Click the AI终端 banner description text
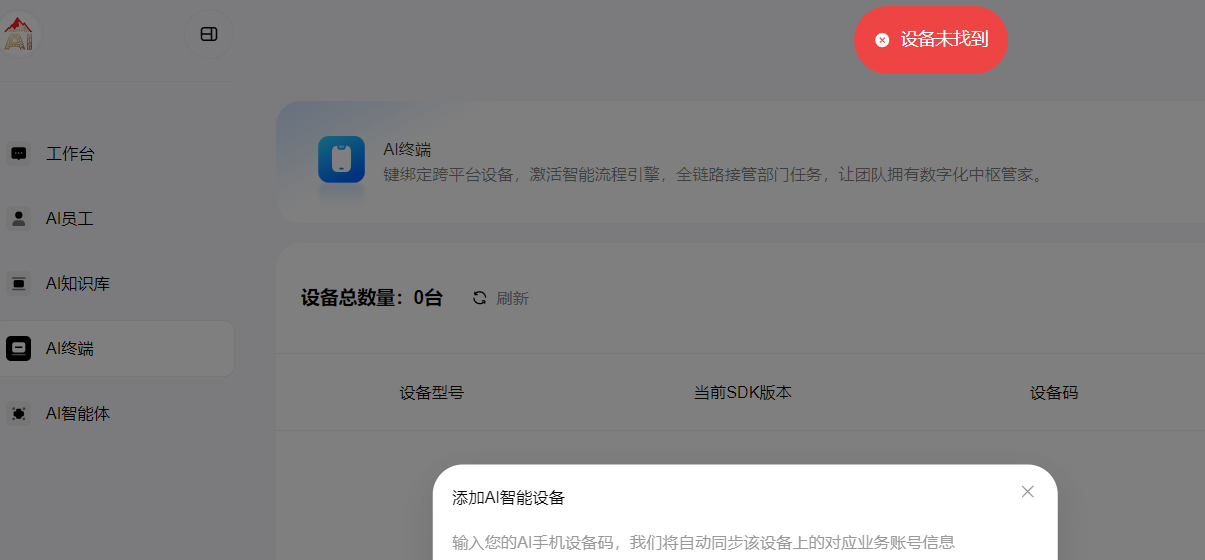 (x=714, y=175)
